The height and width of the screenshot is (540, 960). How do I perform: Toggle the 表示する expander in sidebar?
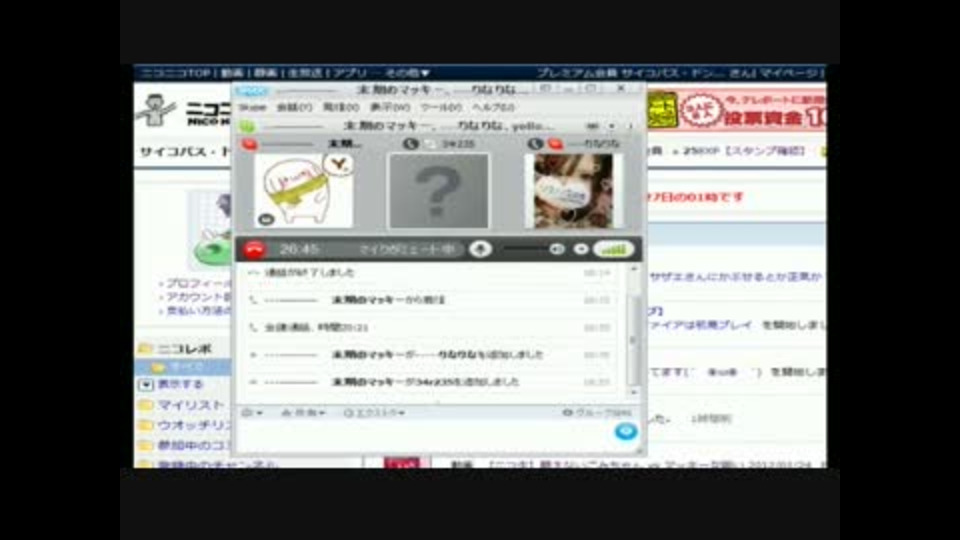point(146,385)
